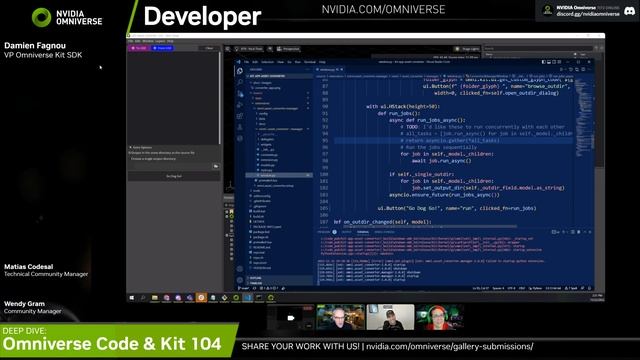Click the Omniverse search field at top right
This screenshot has width=640, height=360.
[538, 49]
